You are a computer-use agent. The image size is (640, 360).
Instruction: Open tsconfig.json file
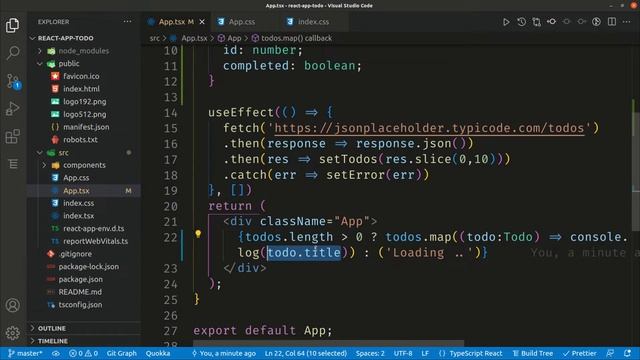point(84,305)
